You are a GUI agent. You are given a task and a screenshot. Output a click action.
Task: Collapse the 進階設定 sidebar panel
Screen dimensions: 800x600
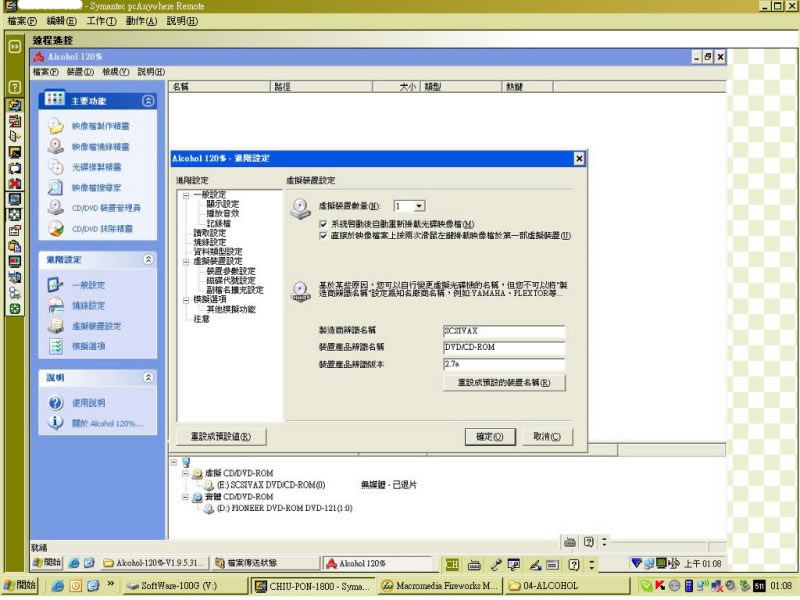(x=148, y=260)
